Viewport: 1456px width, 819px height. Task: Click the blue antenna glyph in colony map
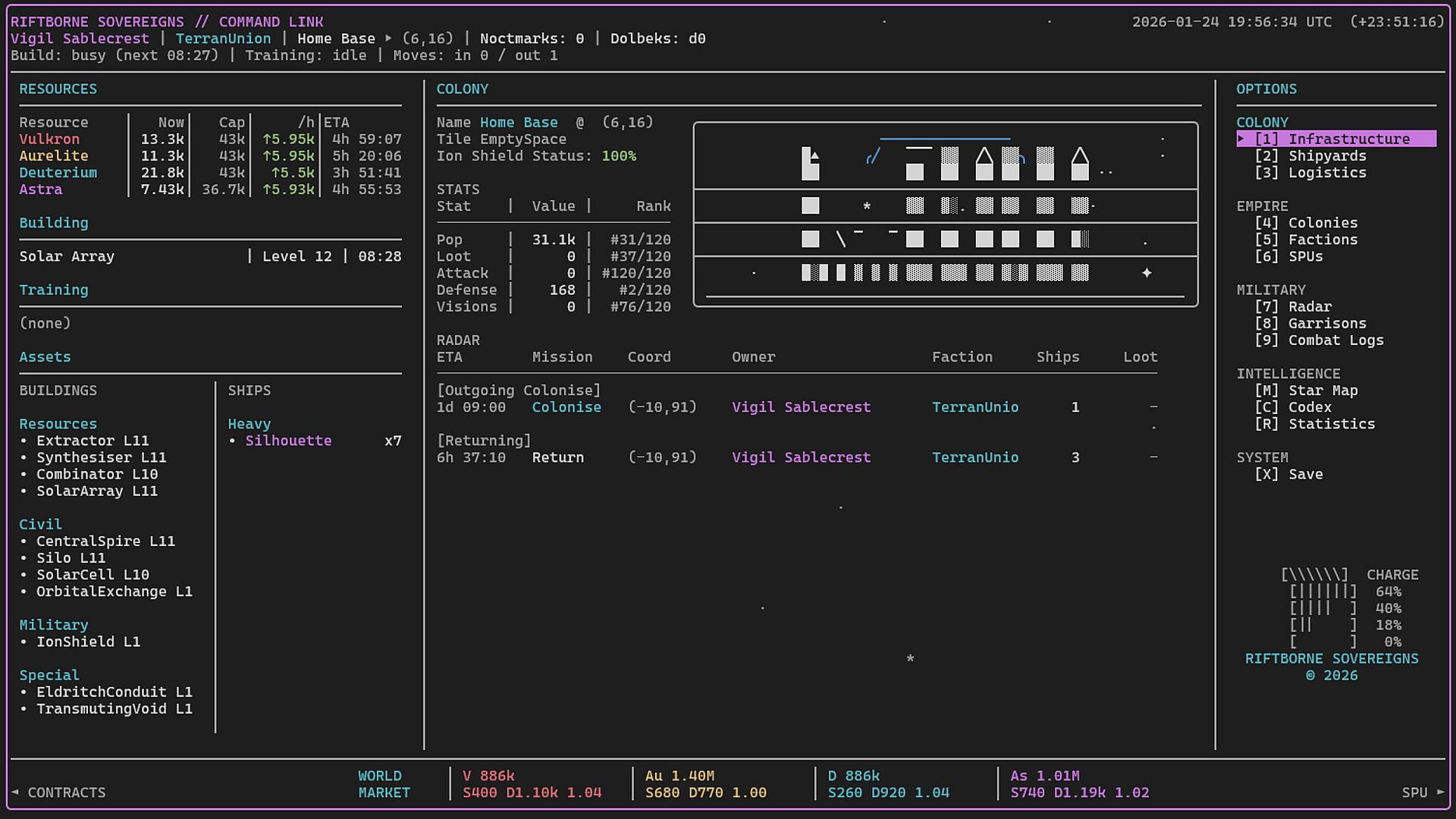click(x=873, y=157)
